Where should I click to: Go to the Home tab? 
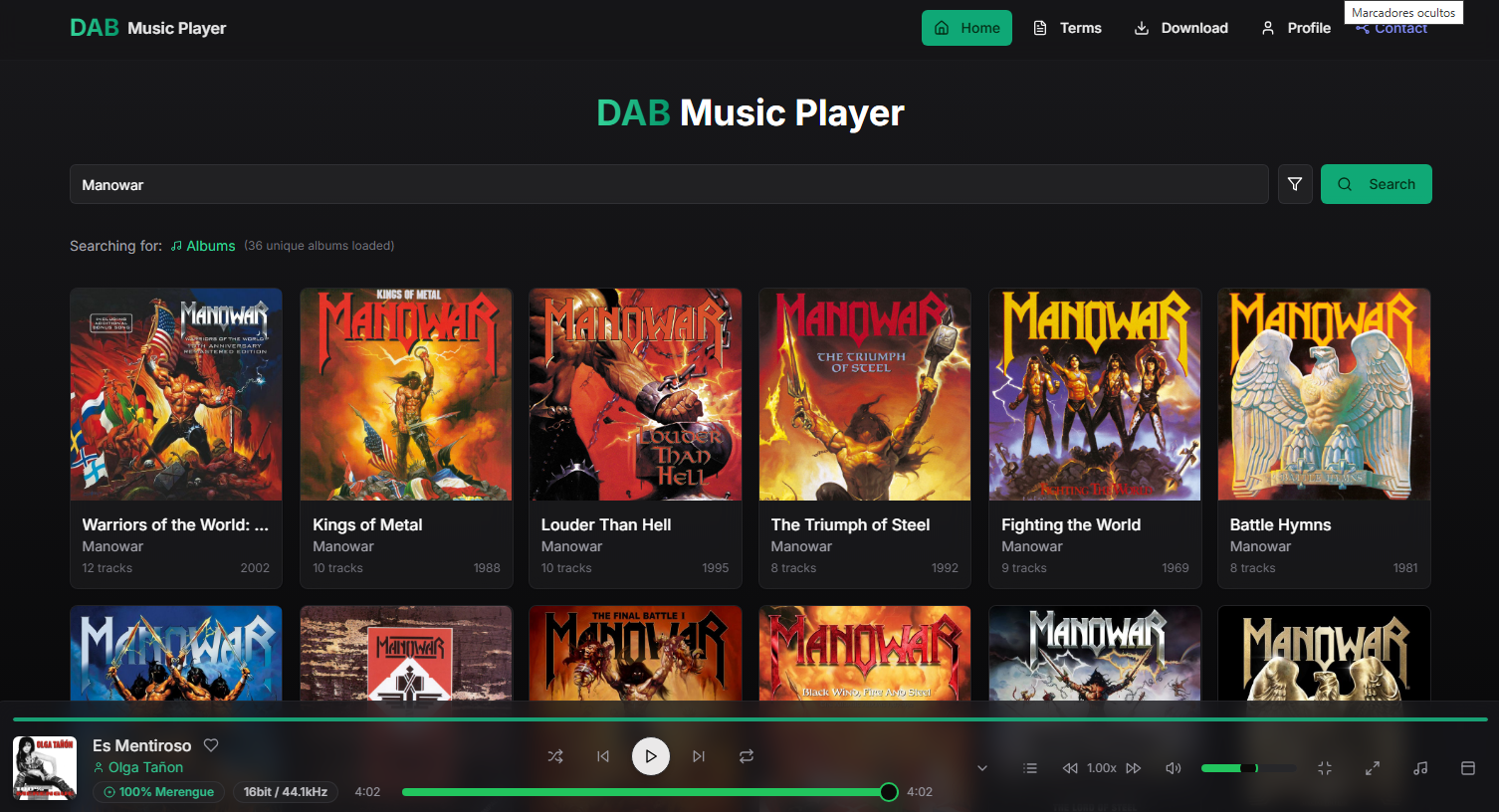(966, 28)
